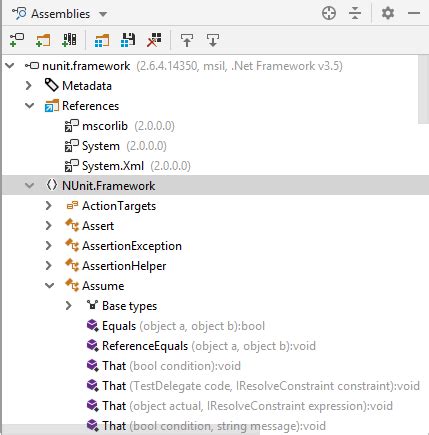Open the Assemblies view dropdown

coord(103,14)
